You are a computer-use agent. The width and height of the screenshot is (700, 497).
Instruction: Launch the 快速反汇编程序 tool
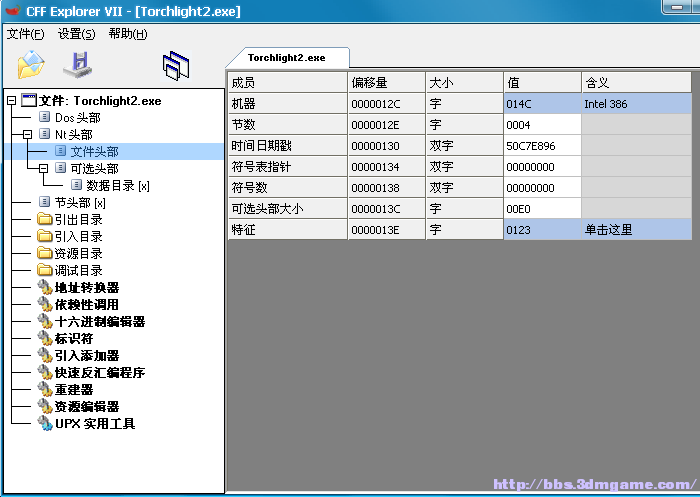99,373
